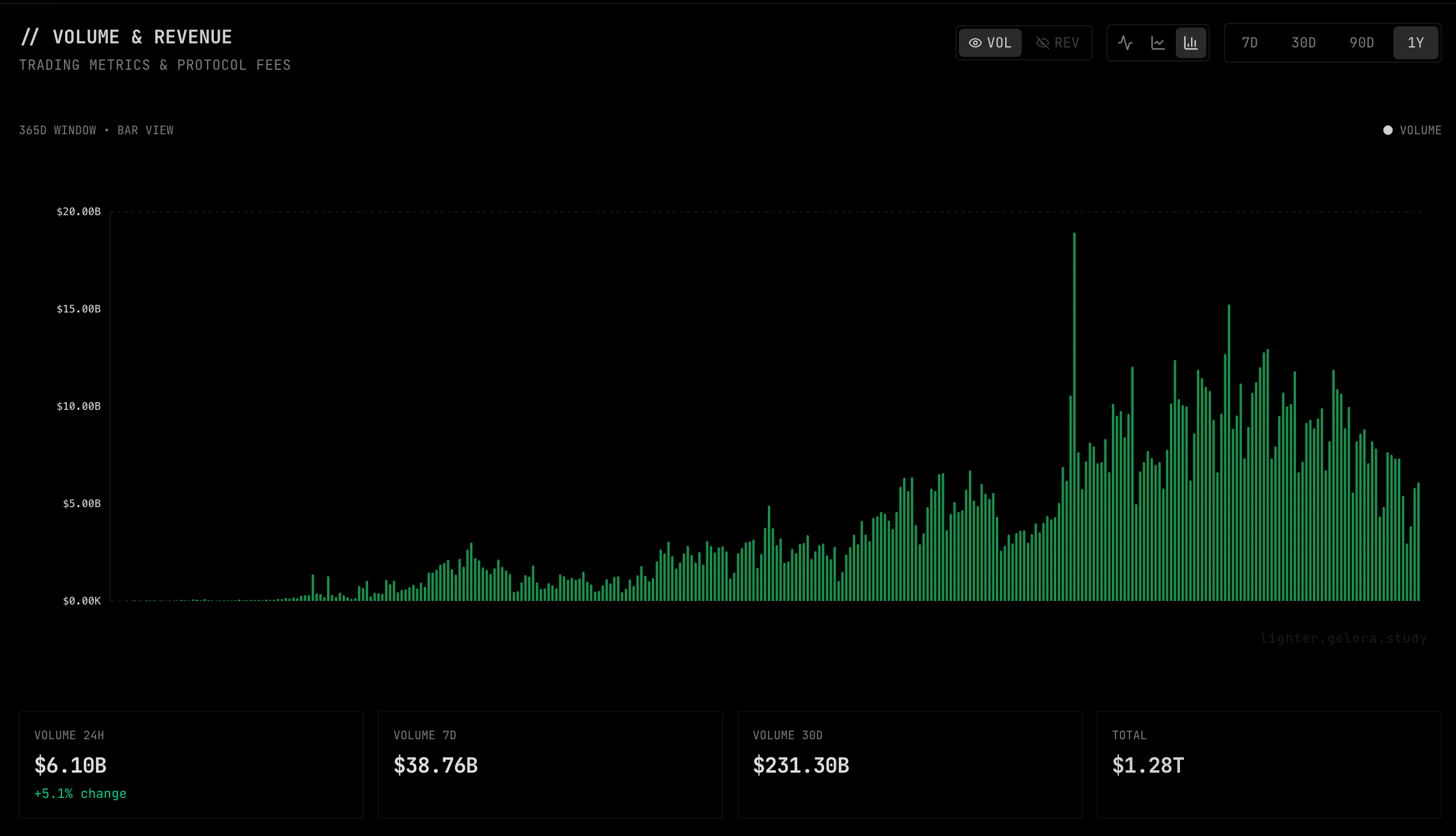Click the Volume & Revenue heading

tap(142, 37)
